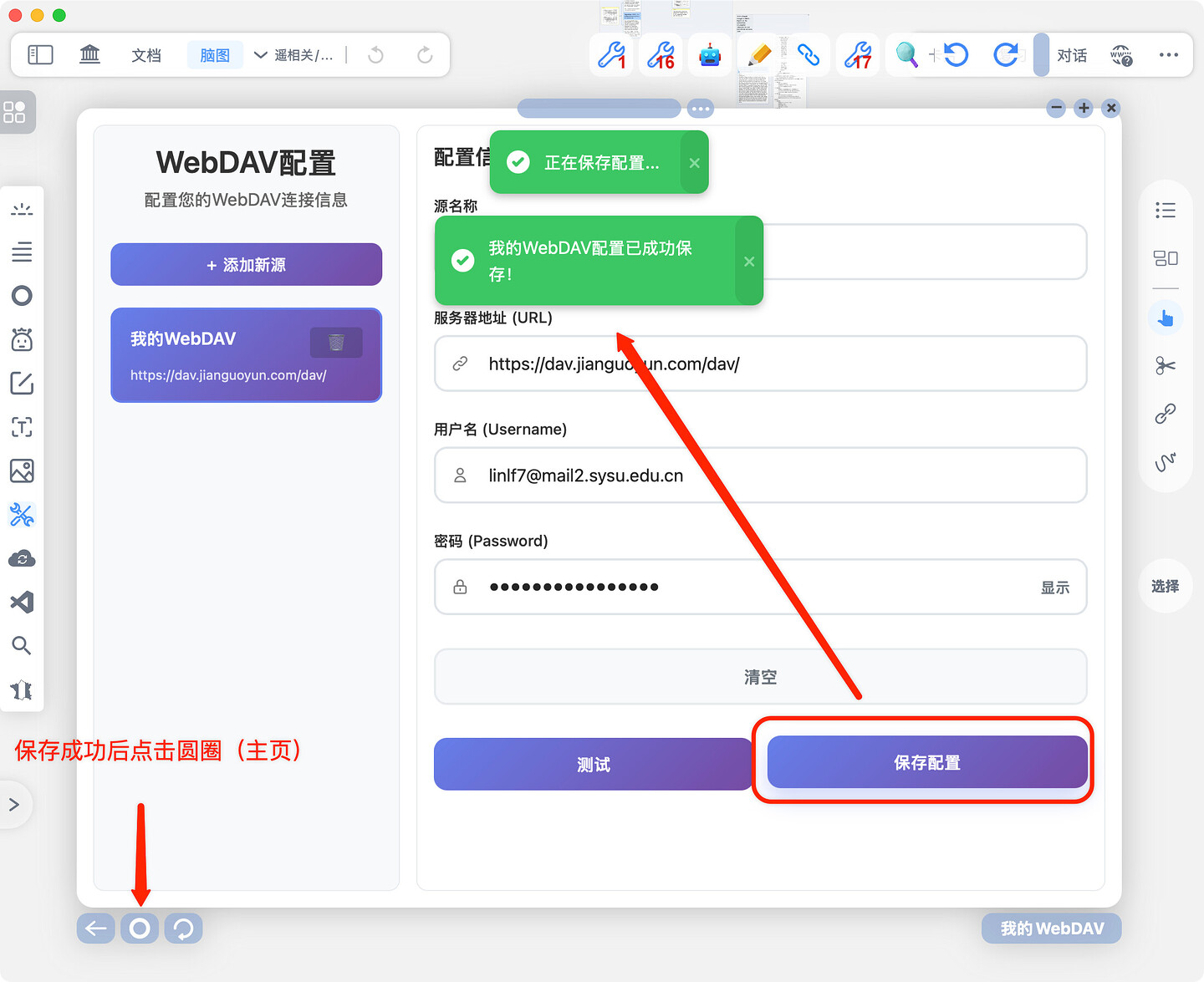Click the chain link icon in top toolbar
Screen dimensions: 1204x982
(809, 55)
